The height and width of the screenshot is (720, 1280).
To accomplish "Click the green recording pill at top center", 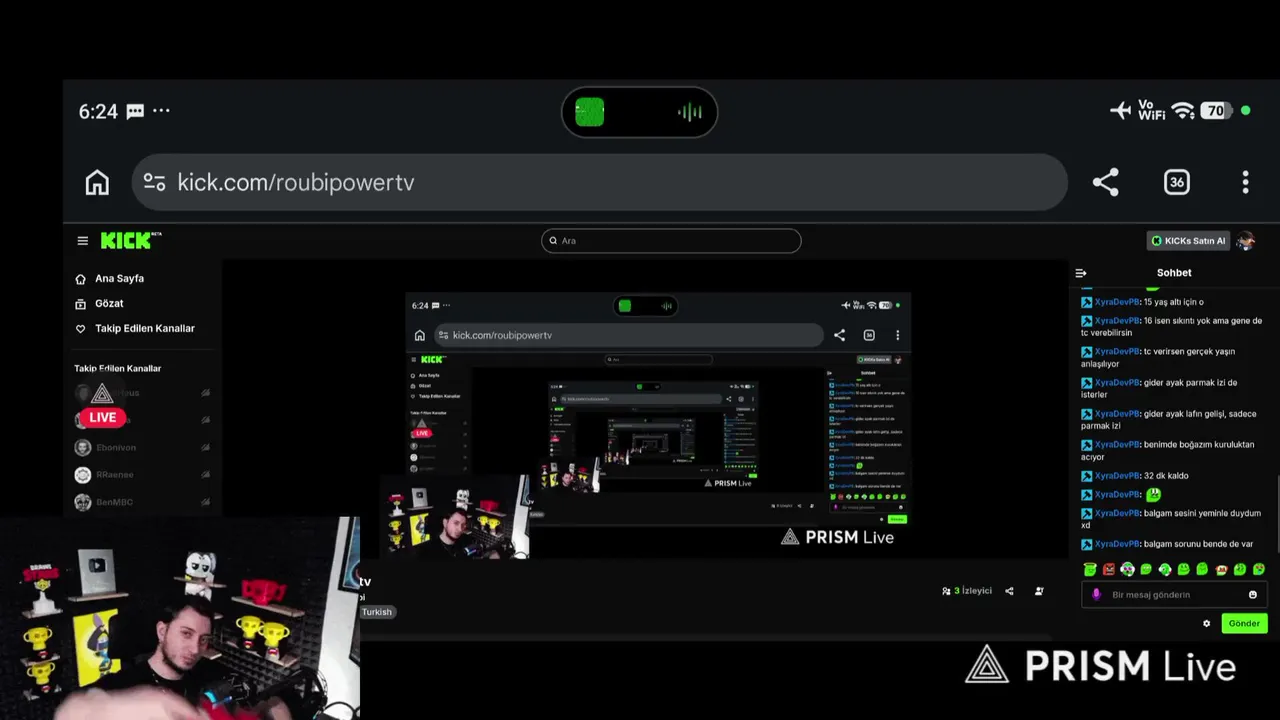I will (639, 112).
